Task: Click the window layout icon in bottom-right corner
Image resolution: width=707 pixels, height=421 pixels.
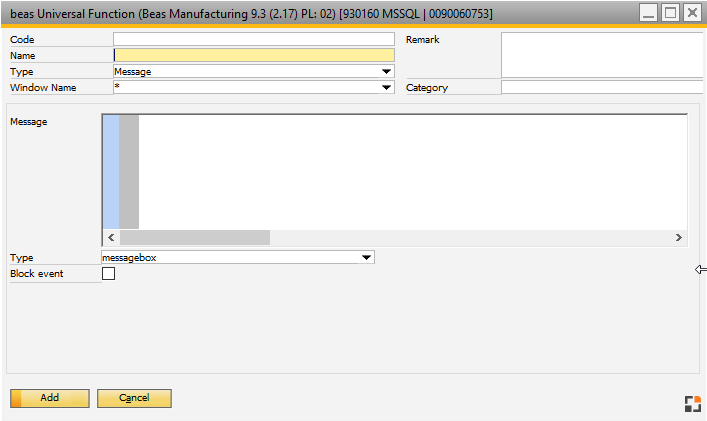Action: pyautogui.click(x=692, y=404)
